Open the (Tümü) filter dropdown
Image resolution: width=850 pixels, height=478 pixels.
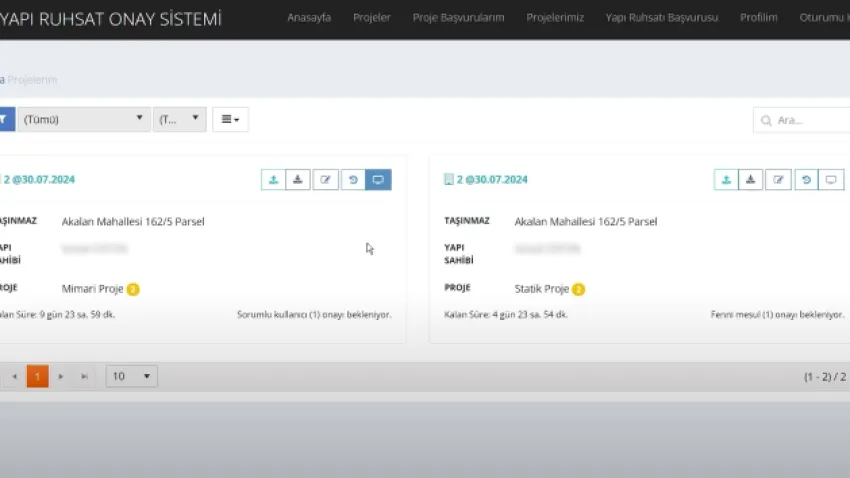pos(83,119)
